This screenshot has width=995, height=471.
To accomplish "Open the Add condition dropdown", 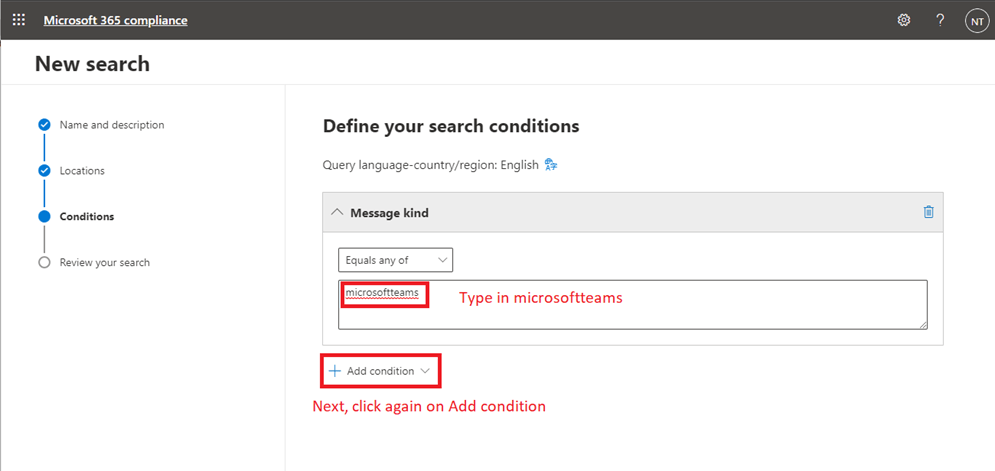I will (379, 371).
